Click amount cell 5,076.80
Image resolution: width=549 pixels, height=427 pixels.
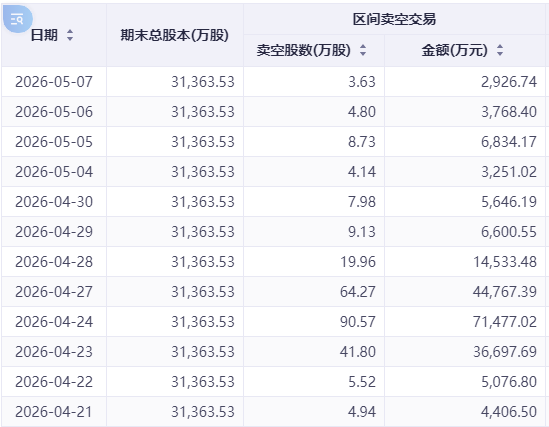coord(509,382)
